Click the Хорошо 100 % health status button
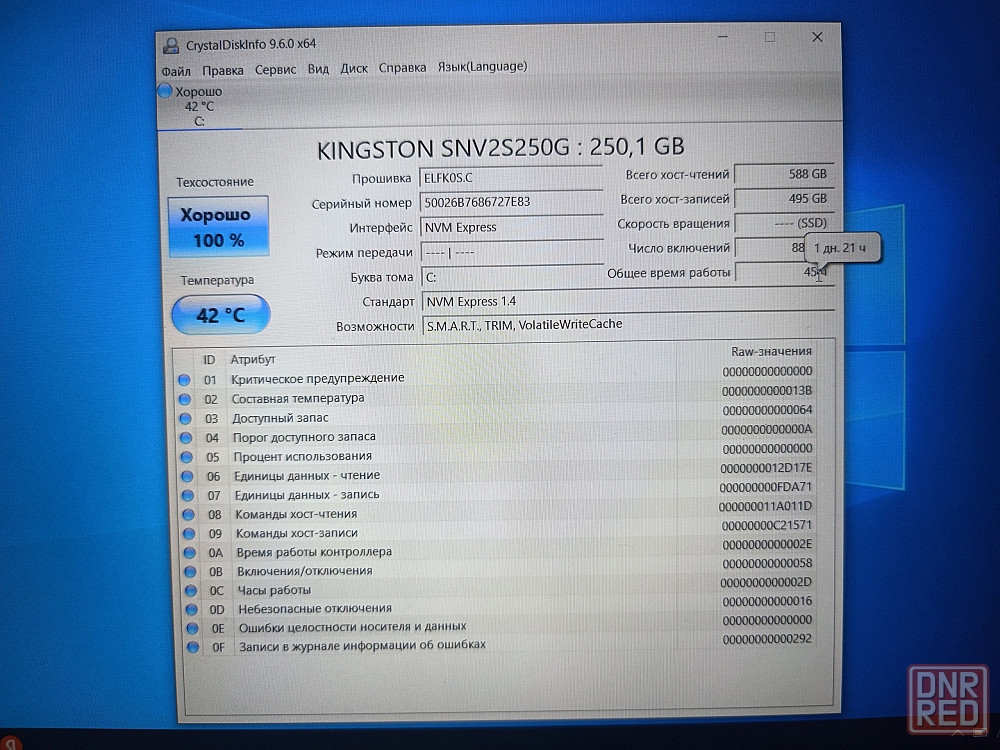The image size is (1000, 750). (x=219, y=227)
